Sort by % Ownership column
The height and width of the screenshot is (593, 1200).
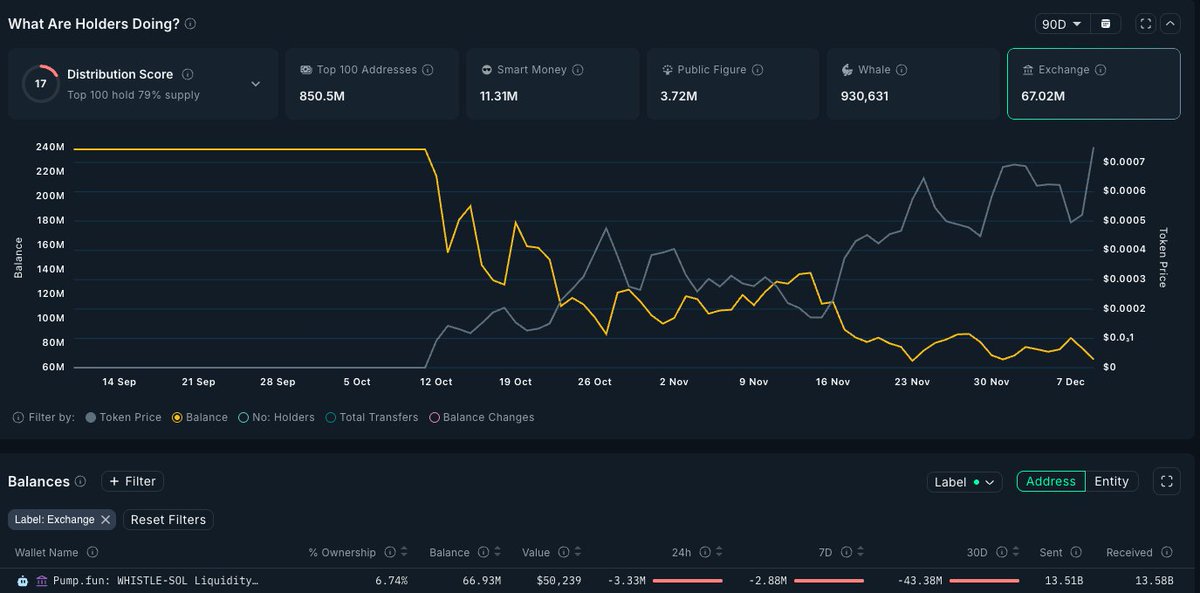404,552
